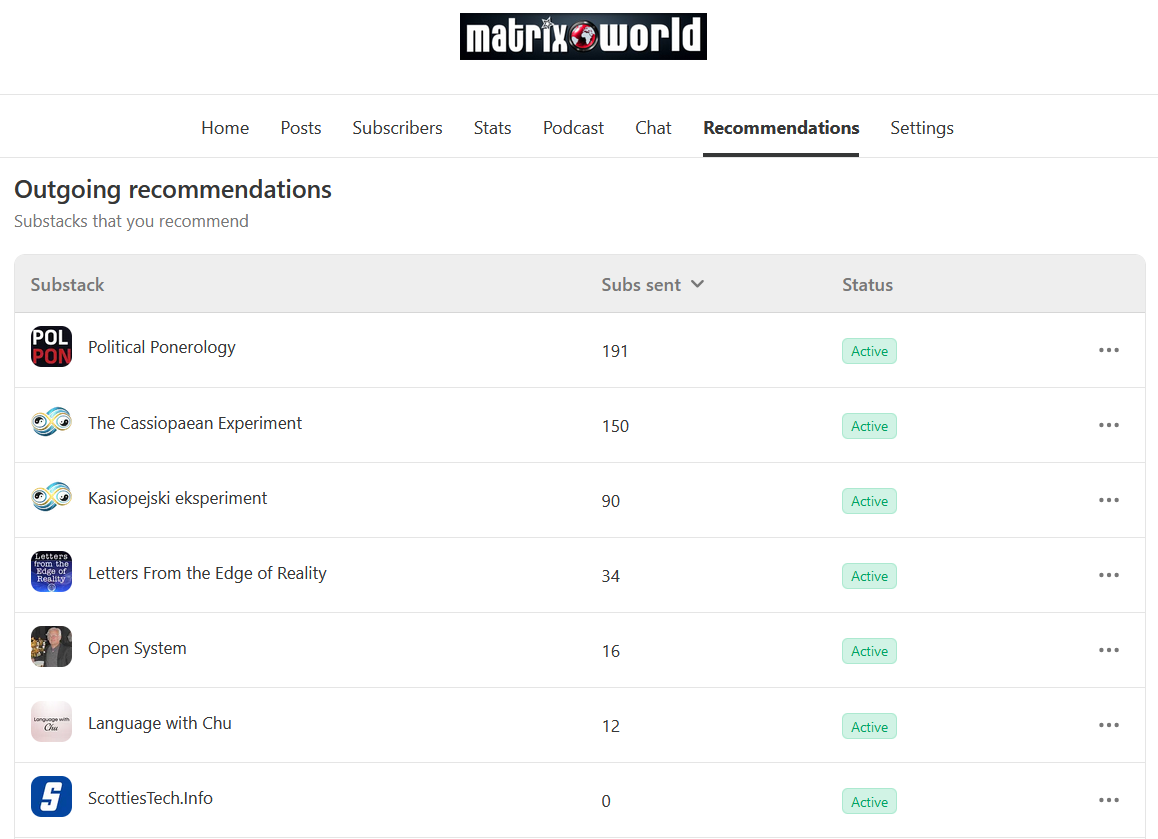The width and height of the screenshot is (1158, 839).
Task: Click The Cassiopaean Experiment logo icon
Action: [x=51, y=423]
